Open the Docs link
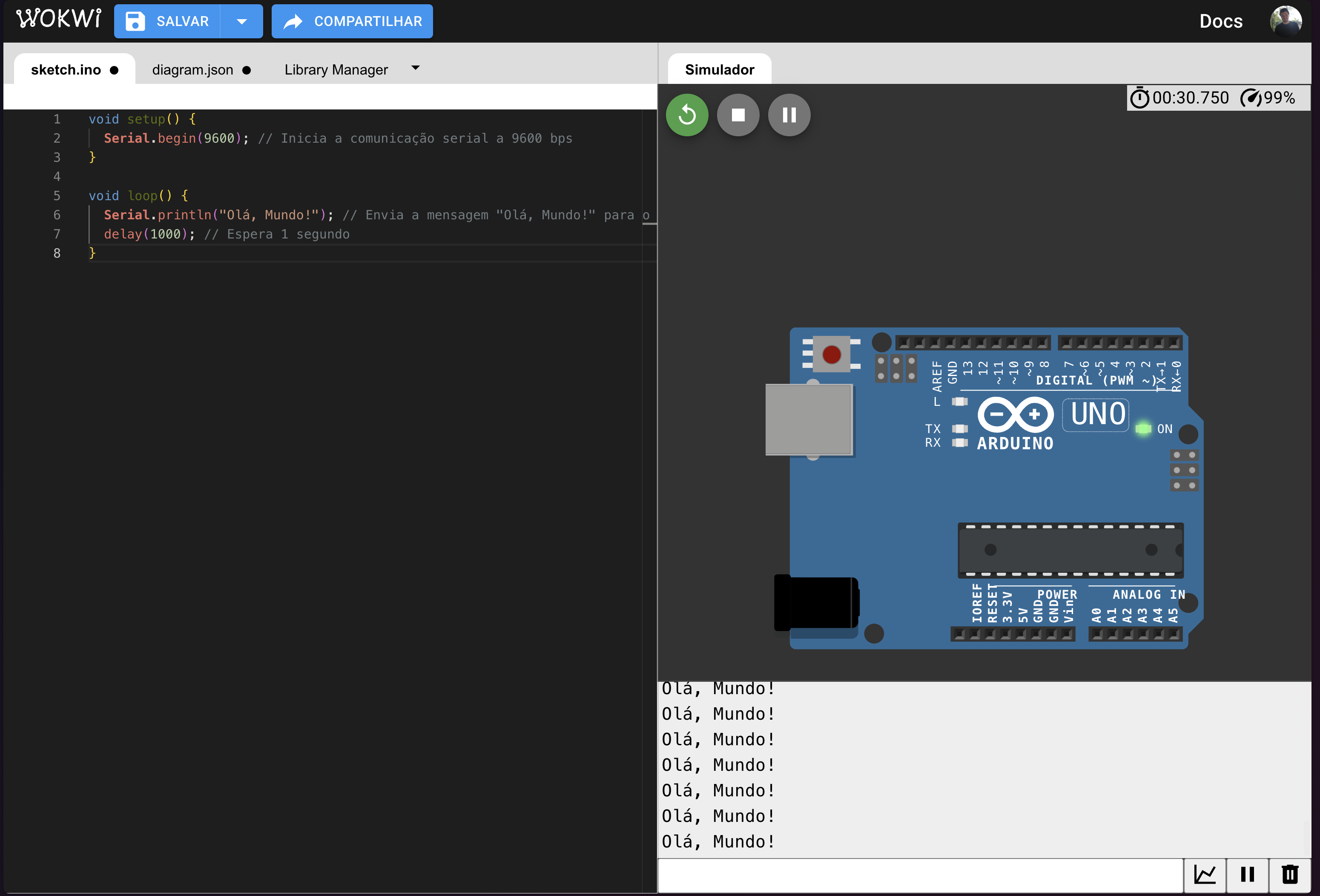The width and height of the screenshot is (1320, 896). tap(1221, 21)
